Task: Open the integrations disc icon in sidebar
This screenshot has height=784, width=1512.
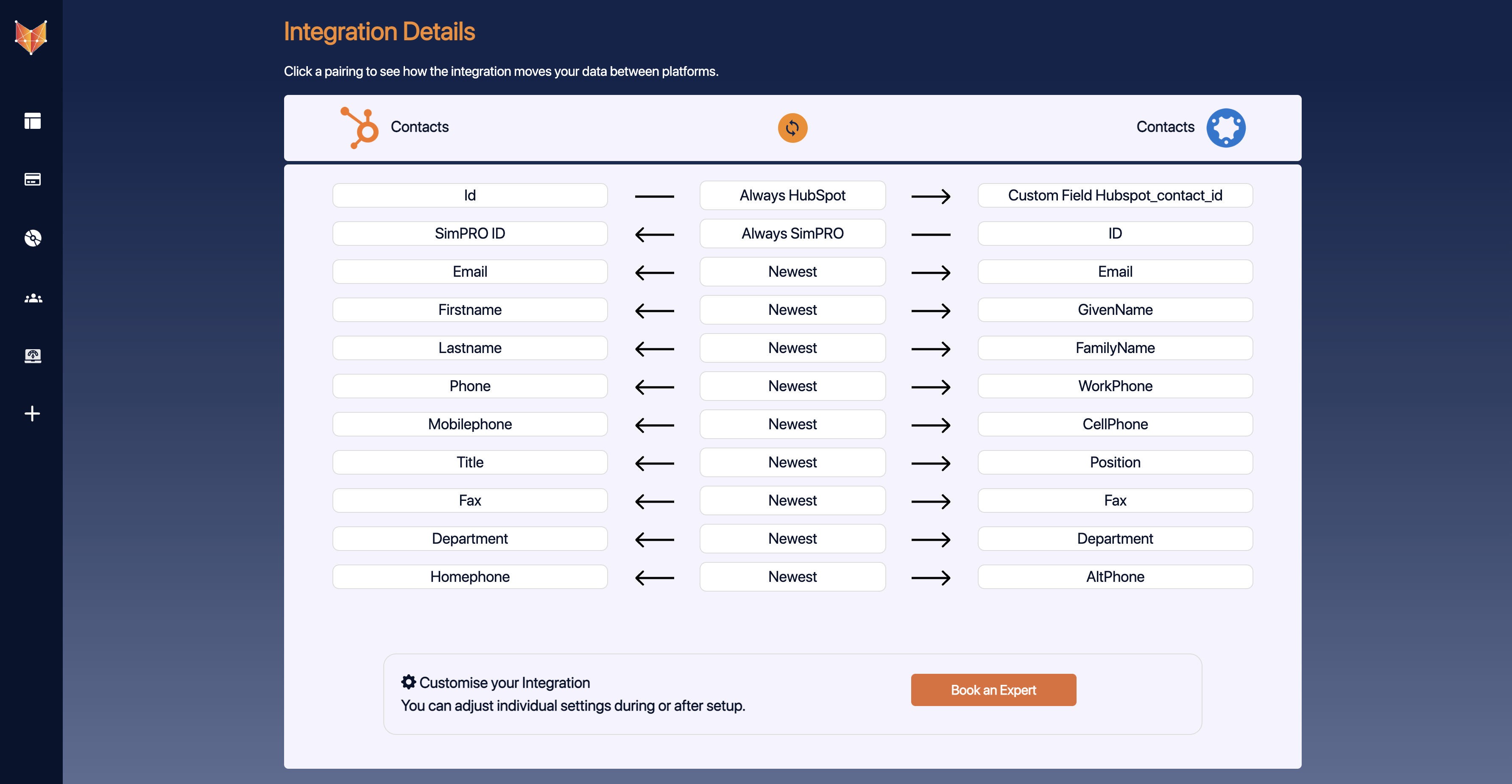Action: pyautogui.click(x=32, y=238)
